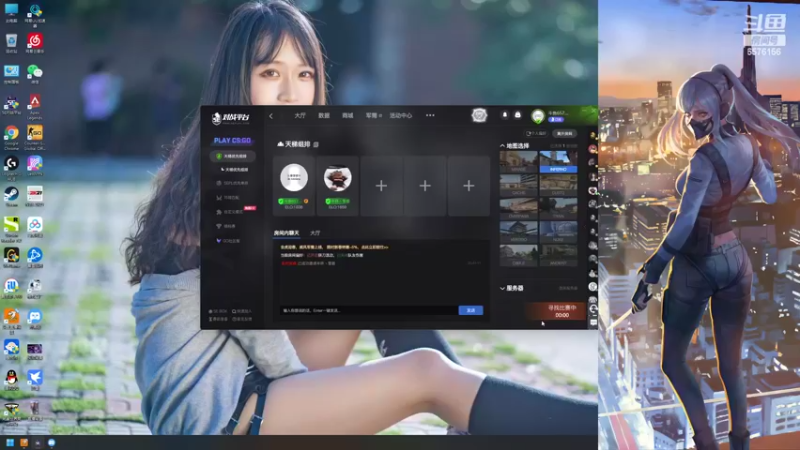Screen dimensions: 800x450
Task: Click headset icon above the chat bubble
Action: pyautogui.click(x=593, y=309)
